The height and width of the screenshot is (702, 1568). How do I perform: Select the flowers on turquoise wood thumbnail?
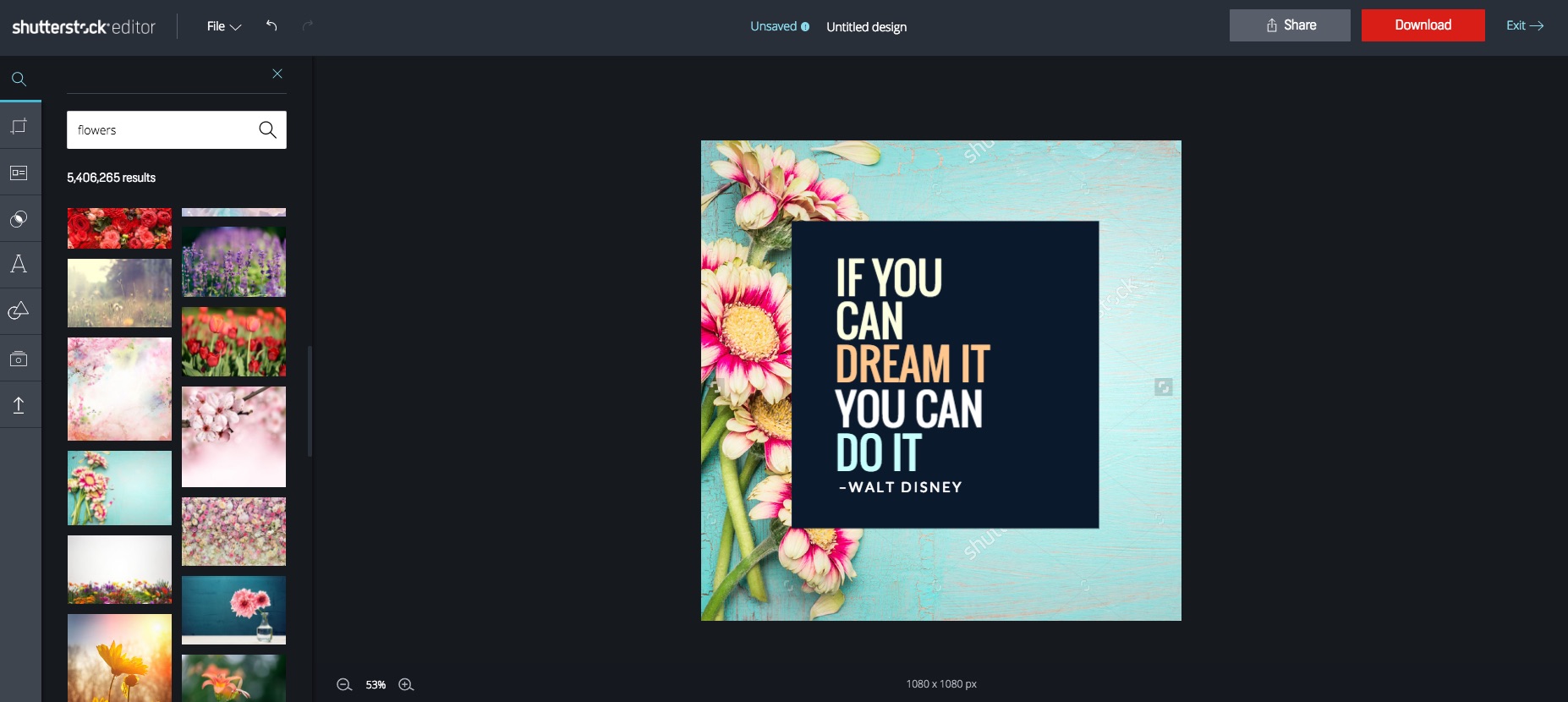(x=119, y=488)
